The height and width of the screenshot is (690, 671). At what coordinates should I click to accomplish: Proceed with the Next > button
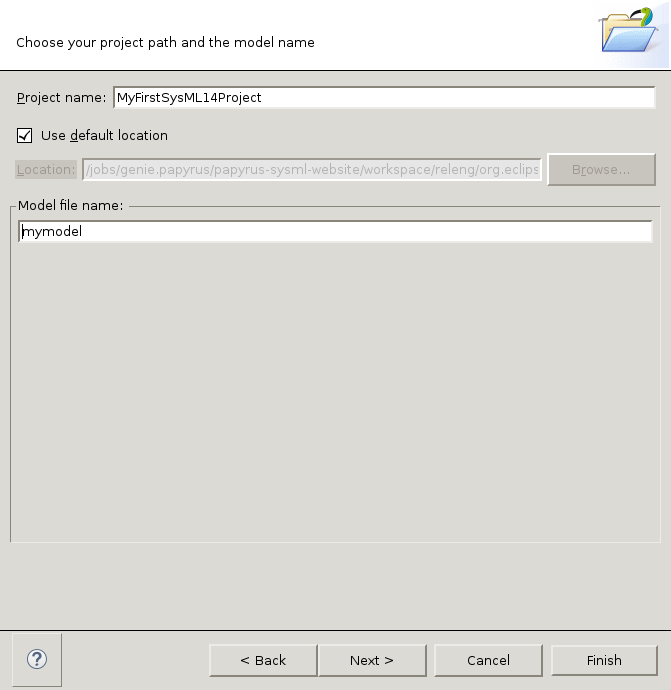coord(372,660)
